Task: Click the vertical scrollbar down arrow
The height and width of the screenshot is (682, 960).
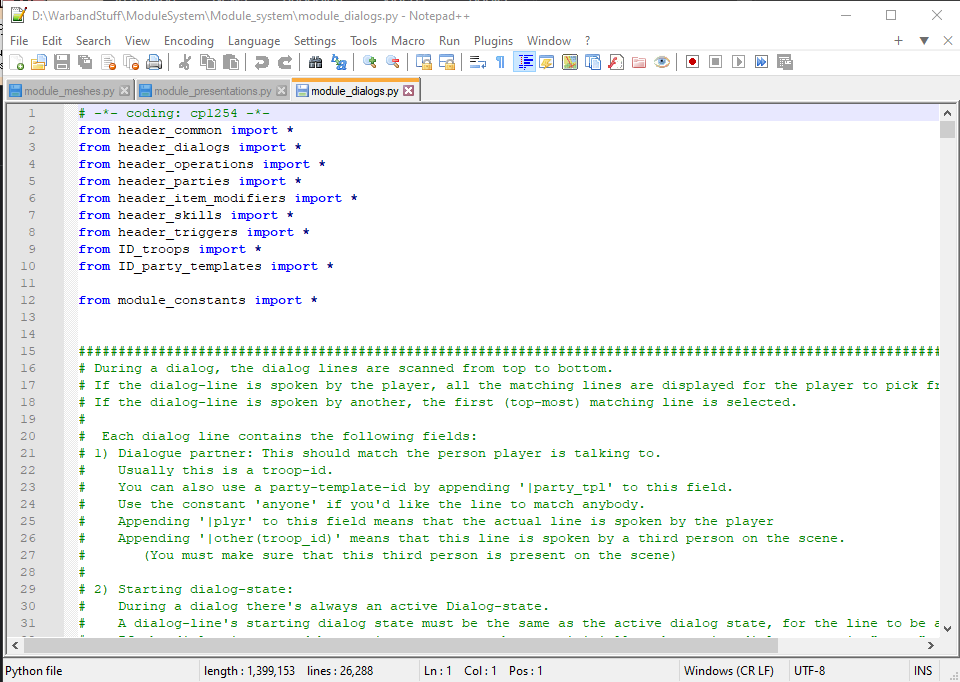Action: click(x=947, y=628)
